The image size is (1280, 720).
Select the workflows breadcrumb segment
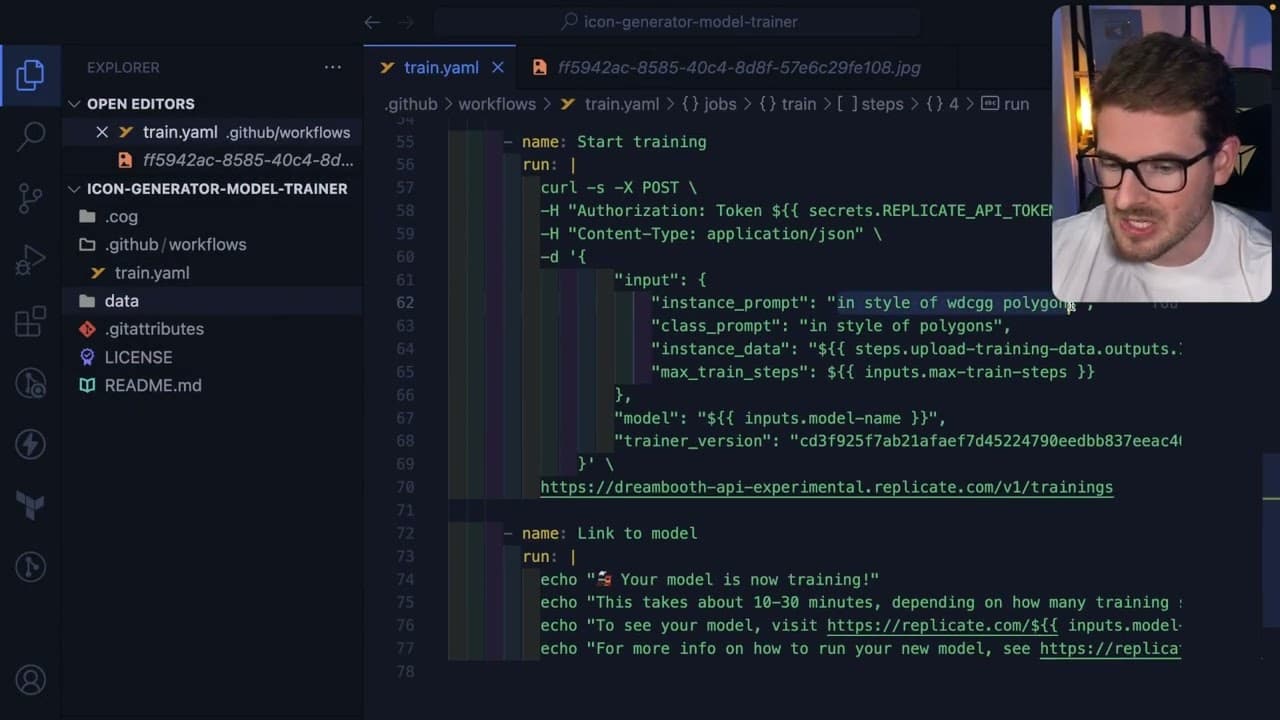click(x=497, y=104)
